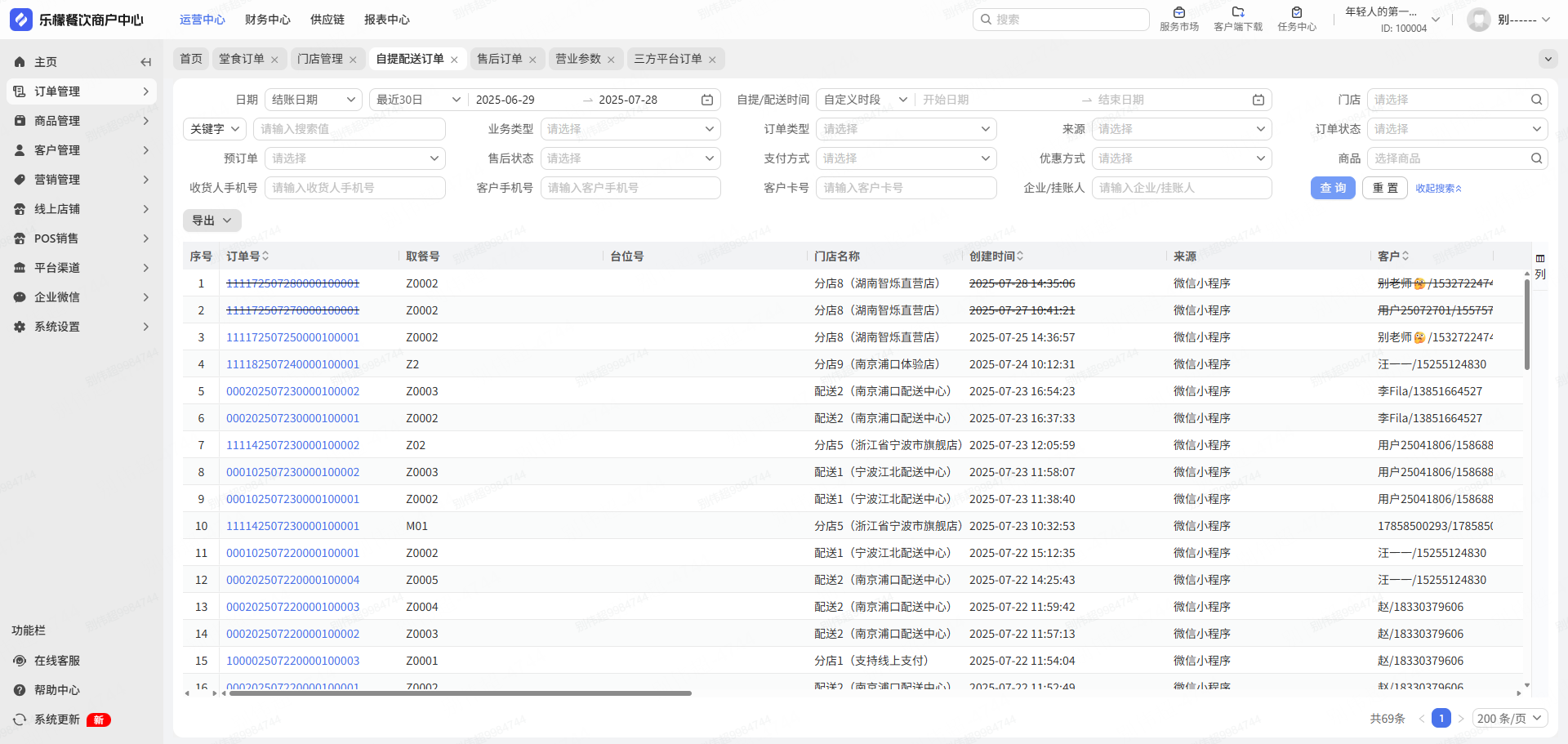The image size is (1568, 744).
Task: Open the 企业微信 sidebar icon
Action: pyautogui.click(x=20, y=297)
